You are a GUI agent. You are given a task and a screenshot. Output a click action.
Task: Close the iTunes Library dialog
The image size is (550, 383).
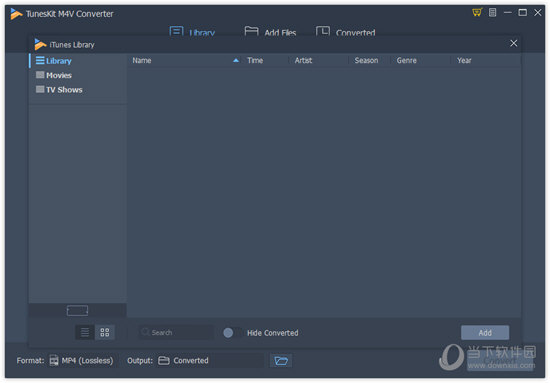pos(514,43)
